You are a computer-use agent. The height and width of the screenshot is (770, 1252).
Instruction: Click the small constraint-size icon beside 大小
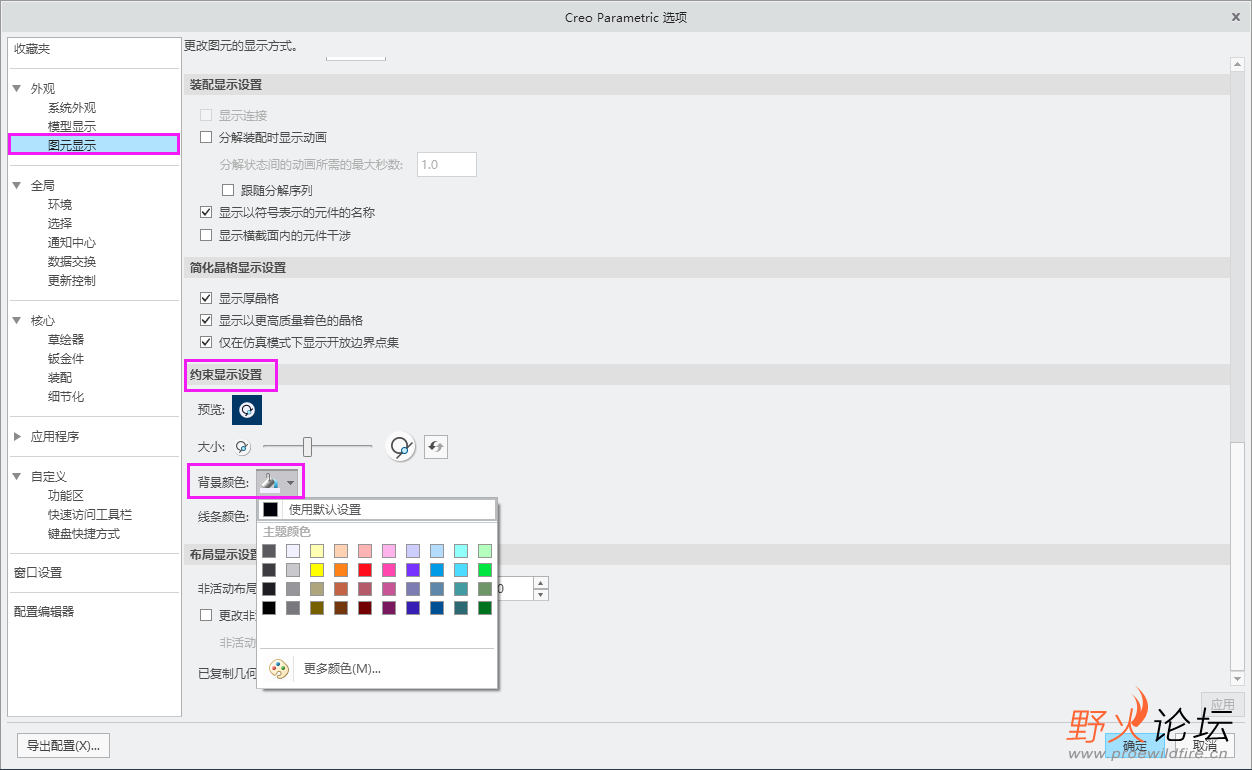tap(242, 447)
